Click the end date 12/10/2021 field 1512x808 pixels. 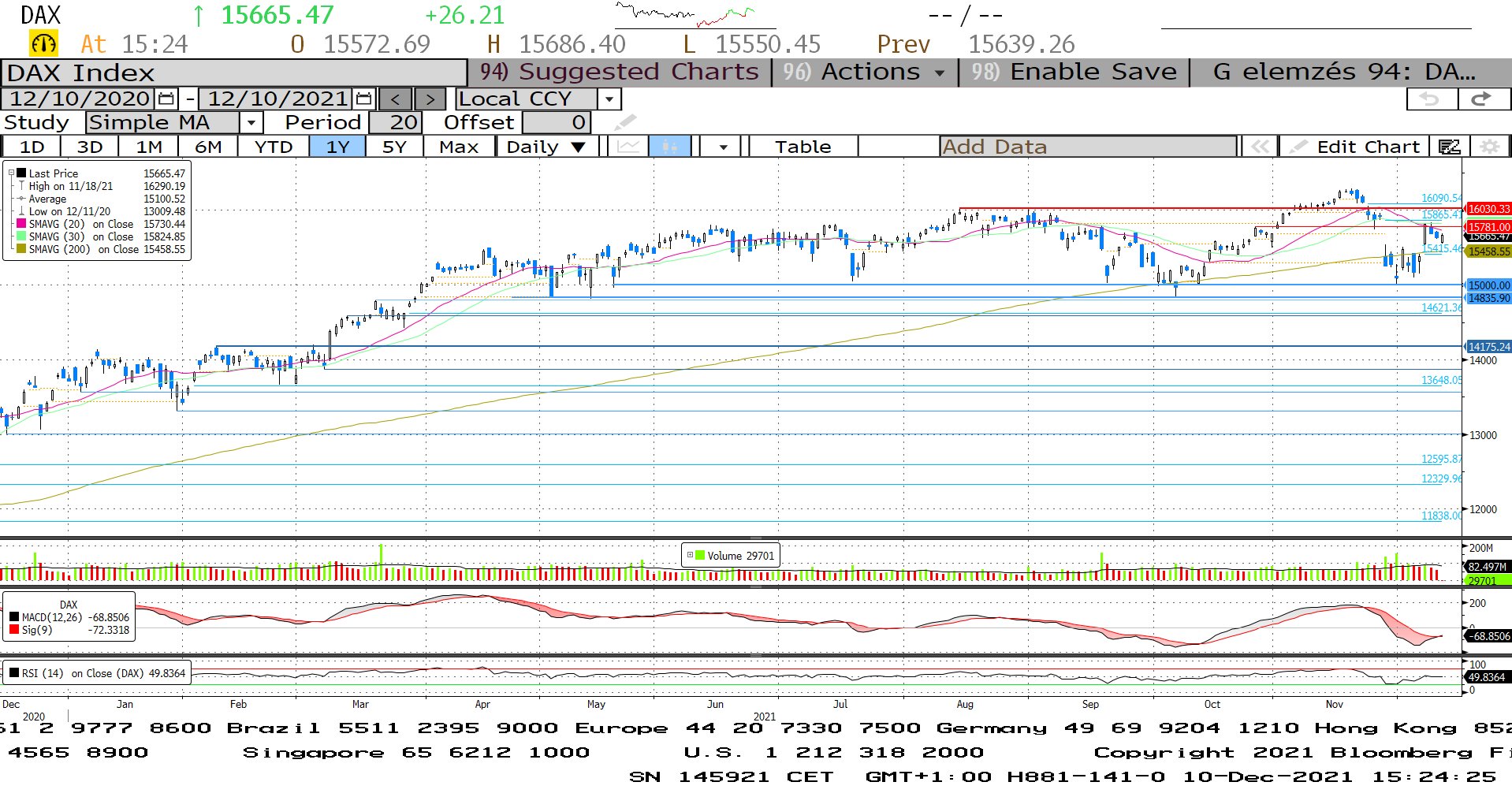coord(276,99)
